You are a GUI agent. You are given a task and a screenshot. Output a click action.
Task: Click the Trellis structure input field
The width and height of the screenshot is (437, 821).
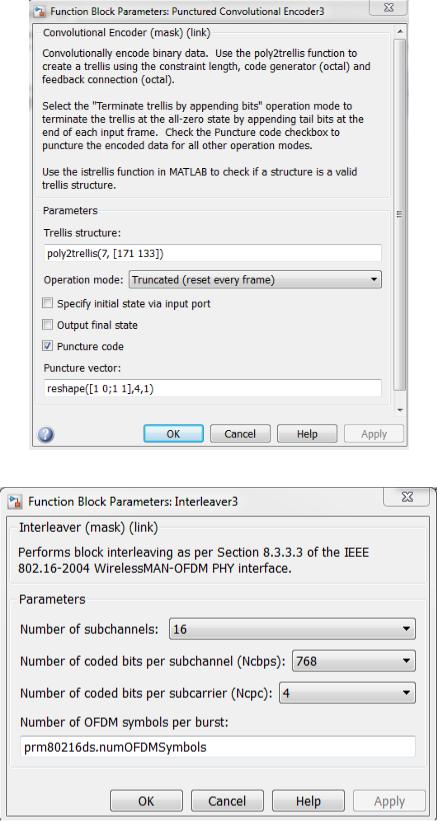coord(212,253)
